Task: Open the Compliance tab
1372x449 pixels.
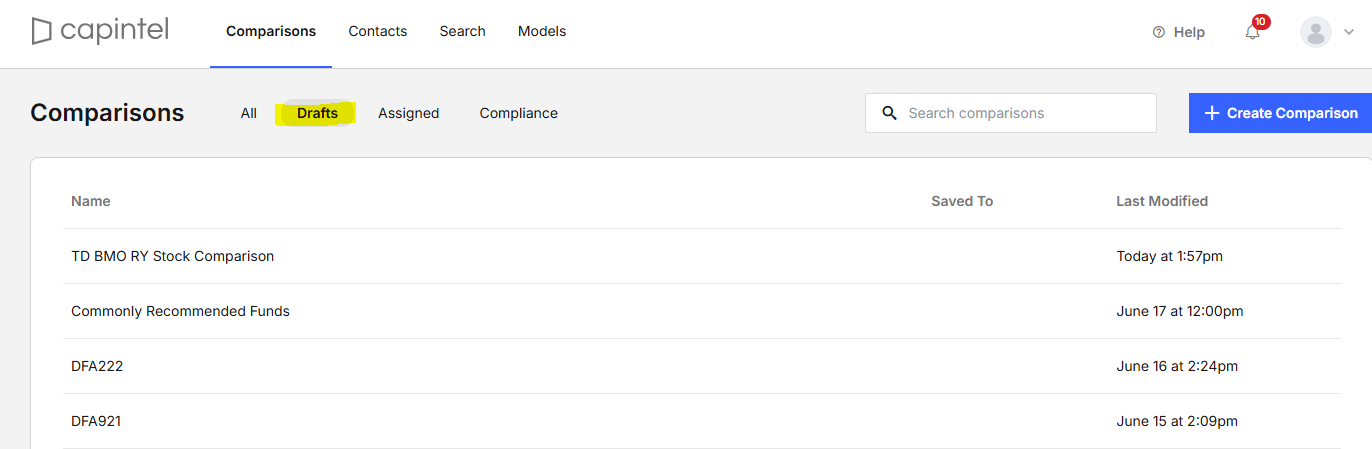Action: point(518,113)
